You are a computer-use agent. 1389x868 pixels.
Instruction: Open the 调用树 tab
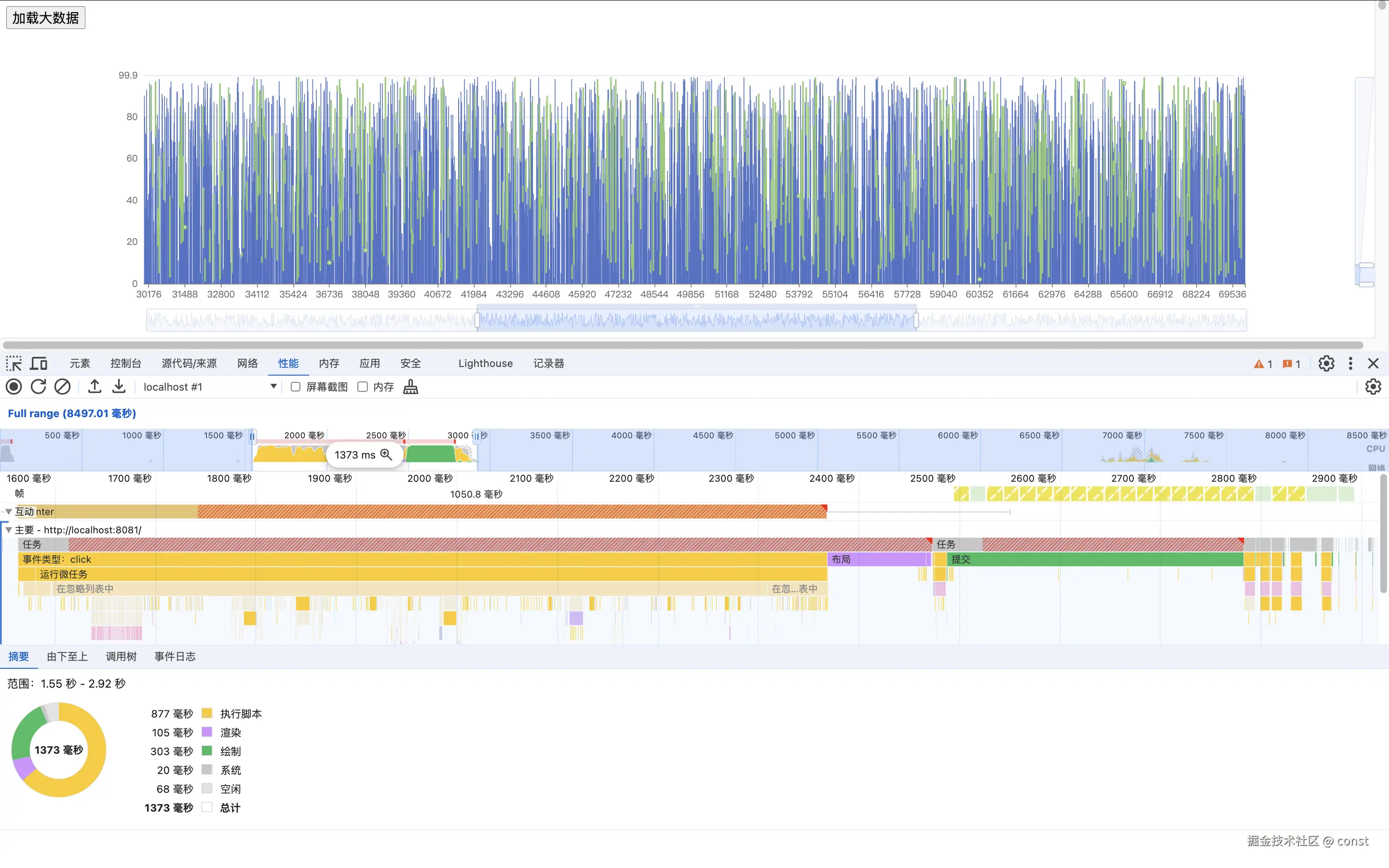coord(121,656)
